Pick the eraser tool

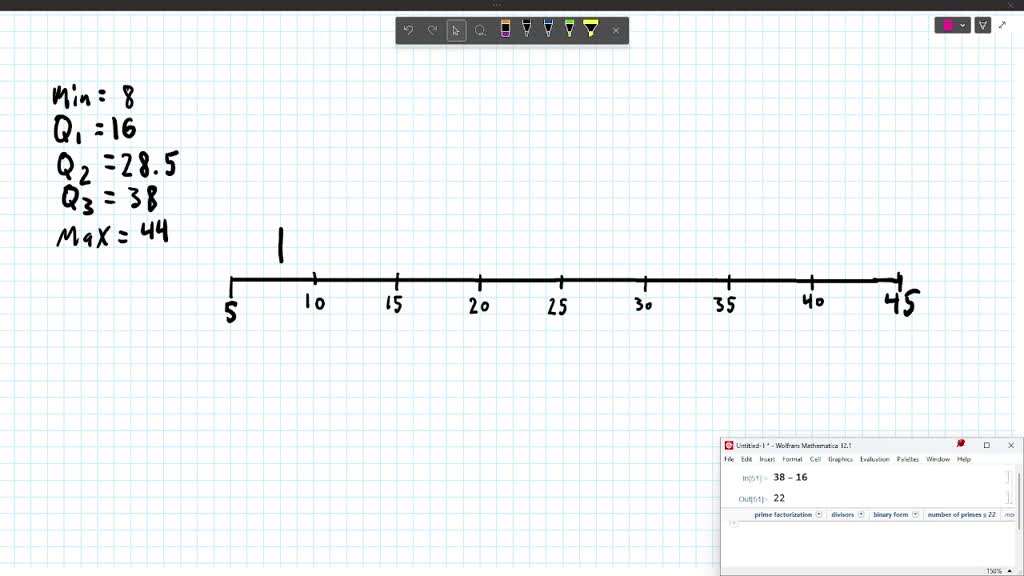(505, 30)
